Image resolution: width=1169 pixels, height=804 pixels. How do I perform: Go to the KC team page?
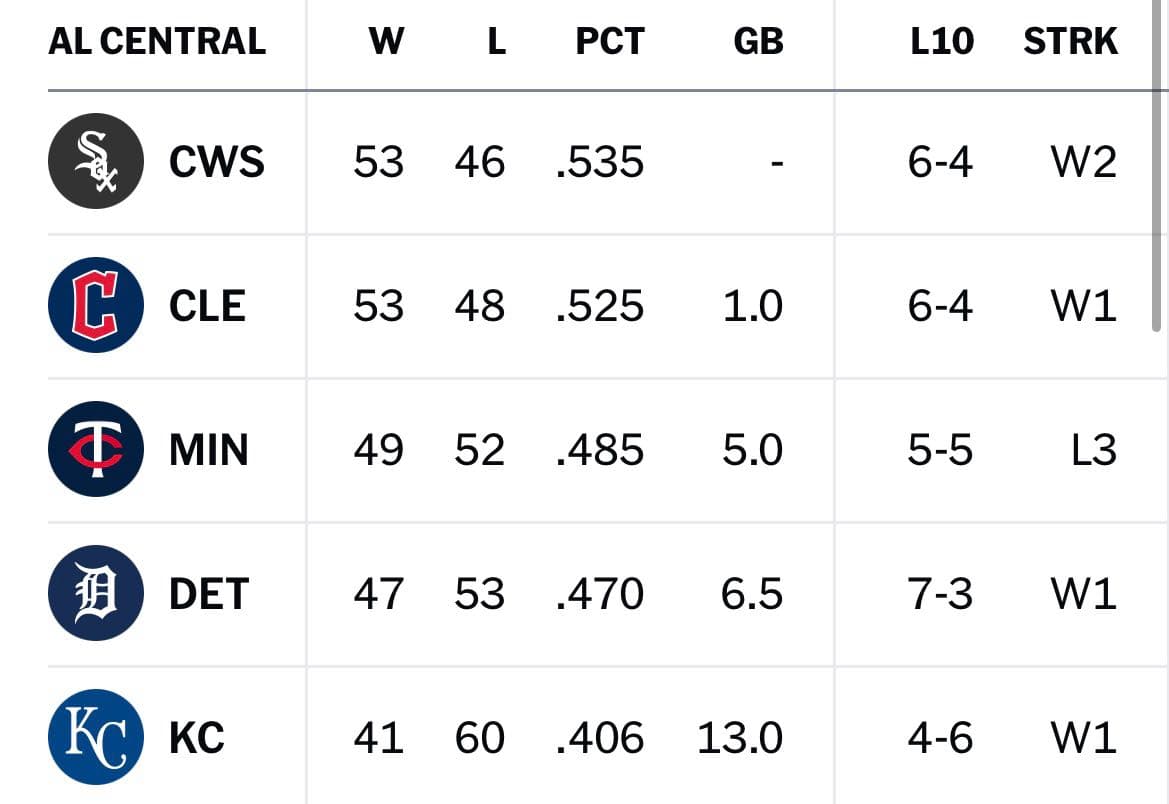click(x=197, y=738)
